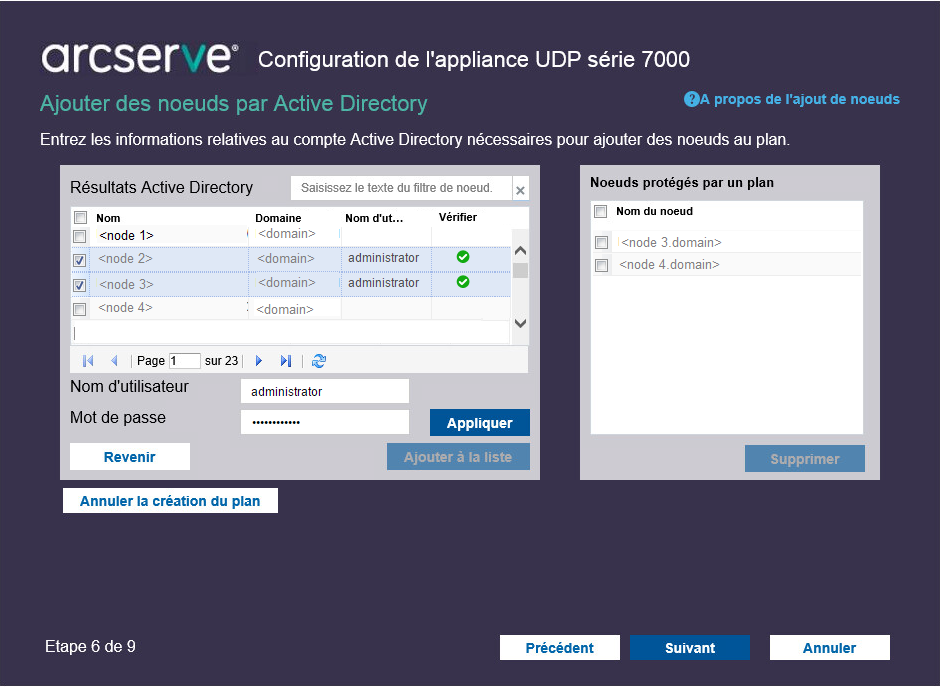Toggle select-all checkbox in Active Directory results
Screen dimensions: 940x687
click(80, 217)
